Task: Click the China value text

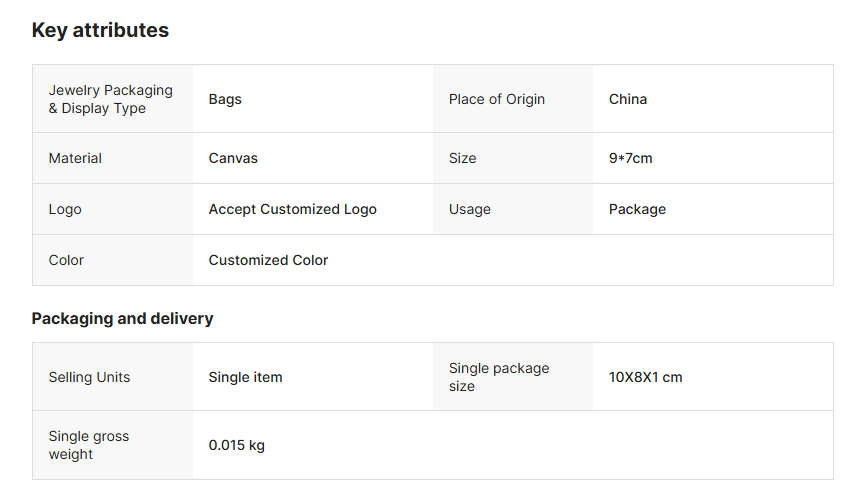Action: pyautogui.click(x=628, y=99)
